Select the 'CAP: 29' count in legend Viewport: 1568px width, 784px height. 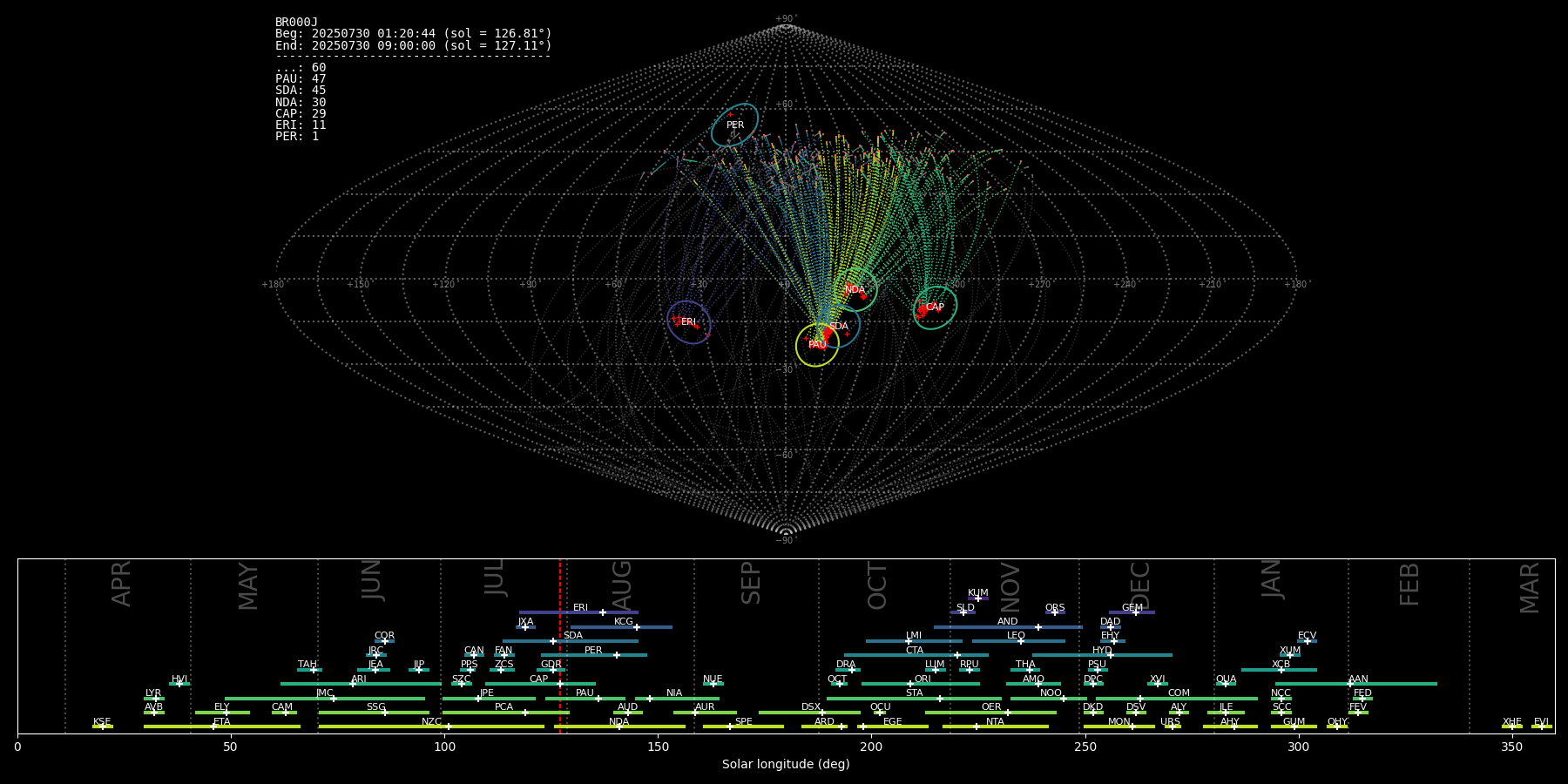tap(301, 113)
